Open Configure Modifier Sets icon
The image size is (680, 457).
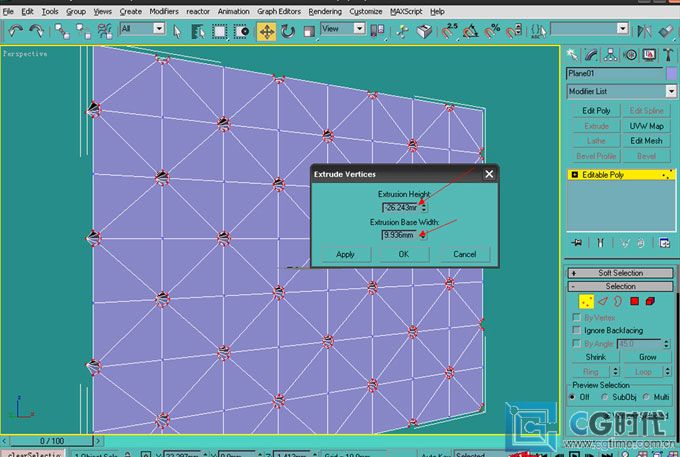tap(664, 243)
